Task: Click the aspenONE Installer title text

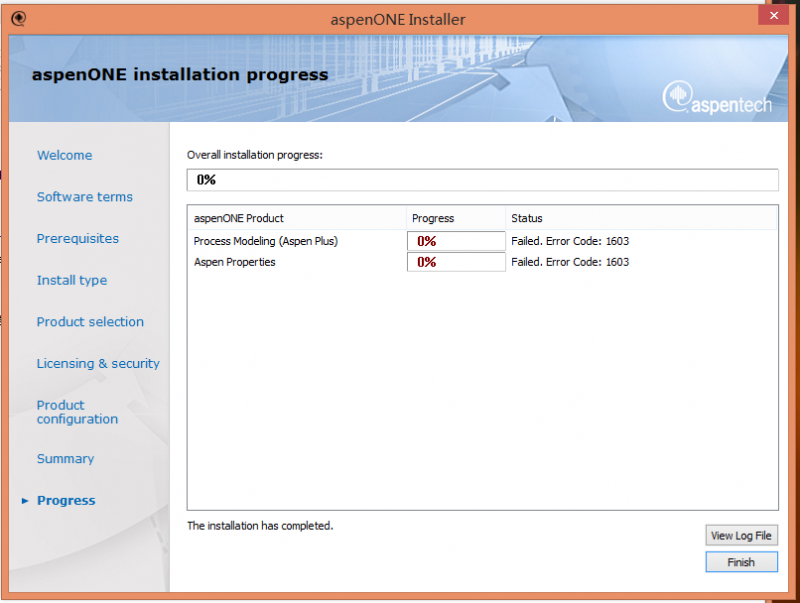Action: [x=397, y=19]
